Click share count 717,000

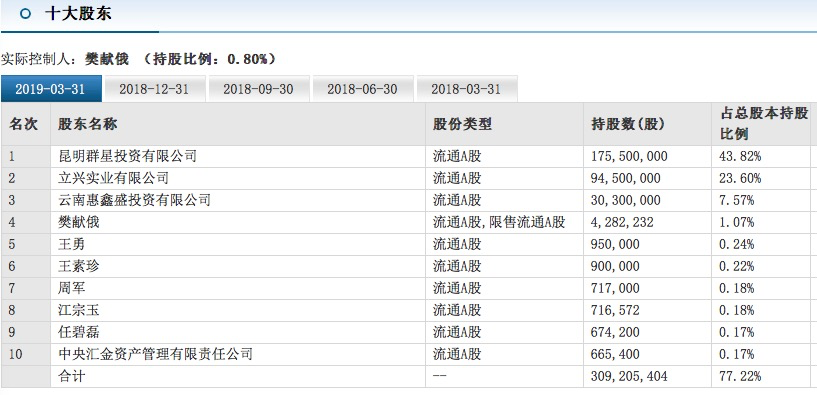coord(615,289)
